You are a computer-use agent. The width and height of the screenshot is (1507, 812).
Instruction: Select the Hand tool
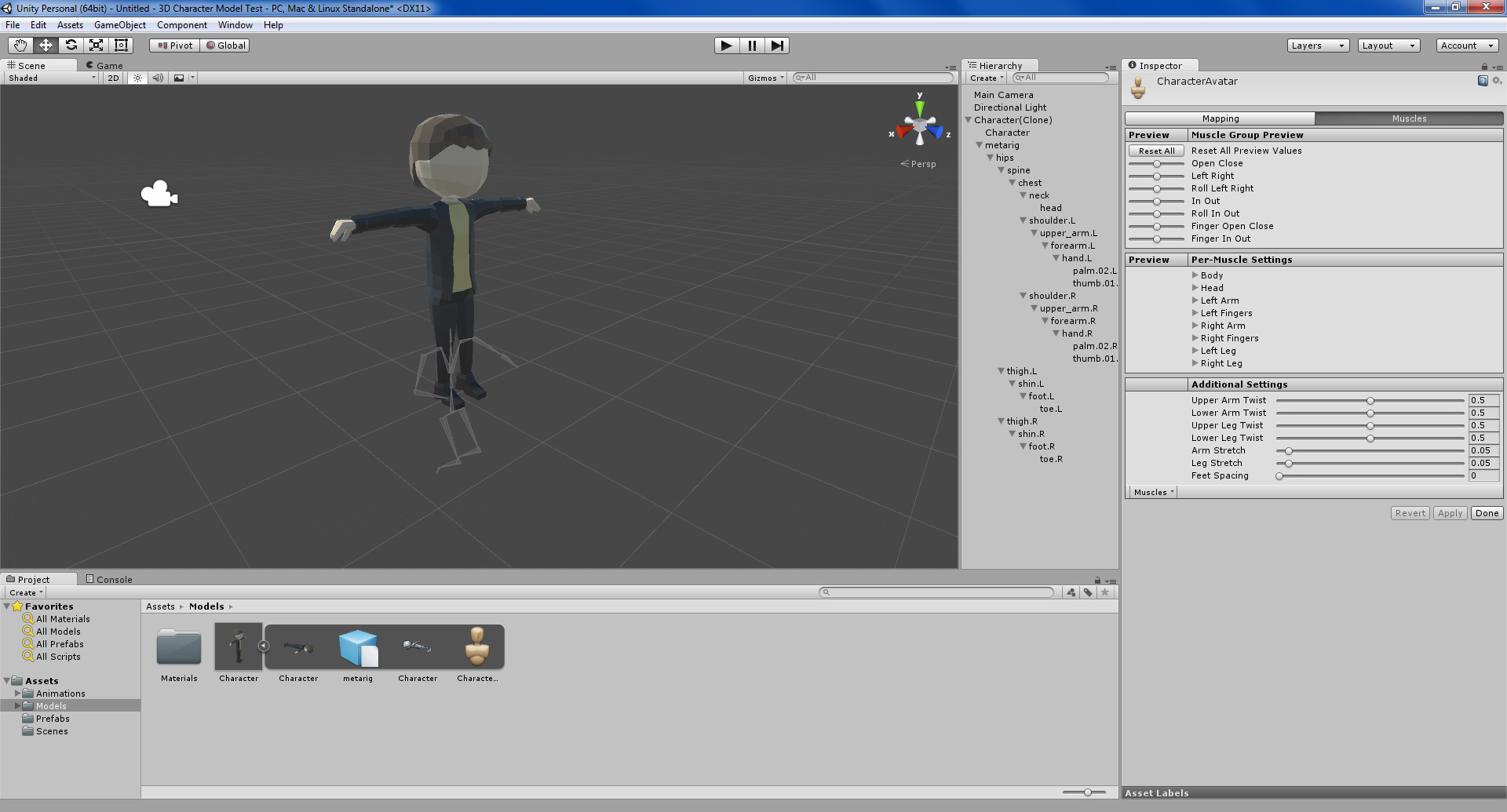(20, 46)
